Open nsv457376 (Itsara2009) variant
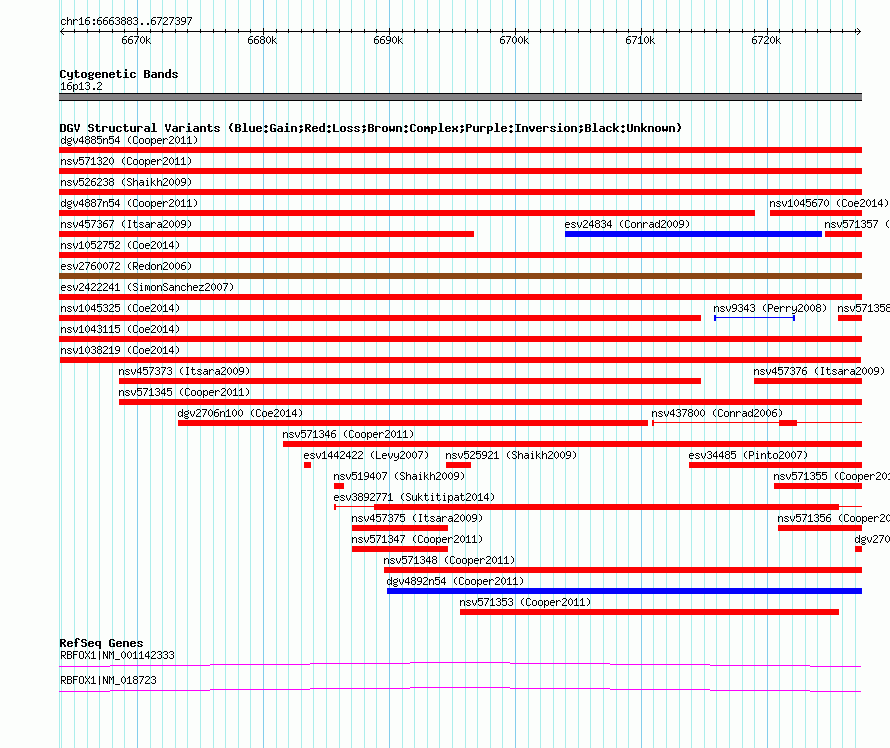Image resolution: width=890 pixels, height=748 pixels. coord(819,371)
